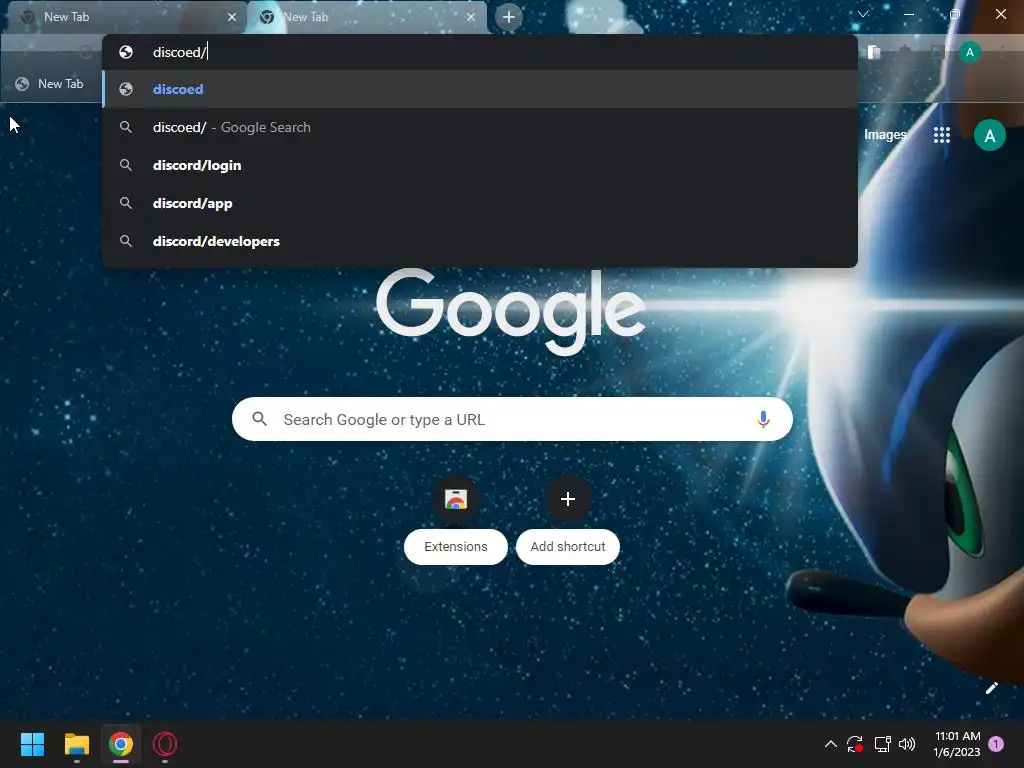Open the Google apps grid
The image size is (1024, 768).
coord(942,135)
